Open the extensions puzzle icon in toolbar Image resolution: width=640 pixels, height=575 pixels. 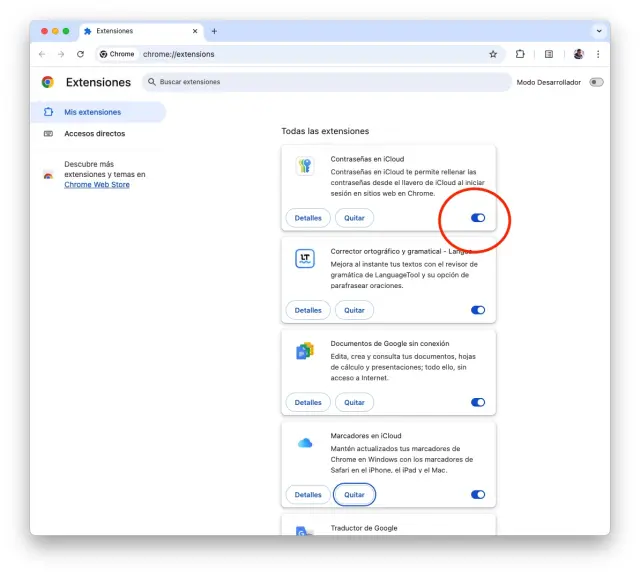(x=520, y=54)
